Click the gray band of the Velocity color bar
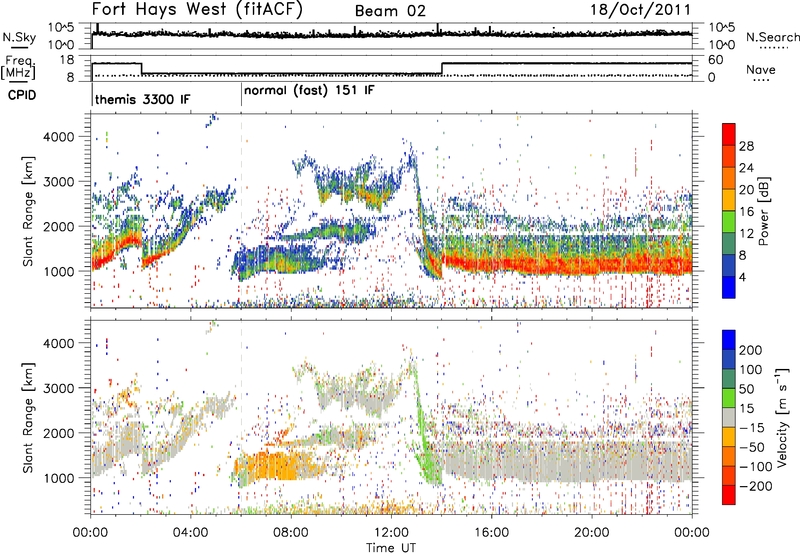 click(729, 417)
